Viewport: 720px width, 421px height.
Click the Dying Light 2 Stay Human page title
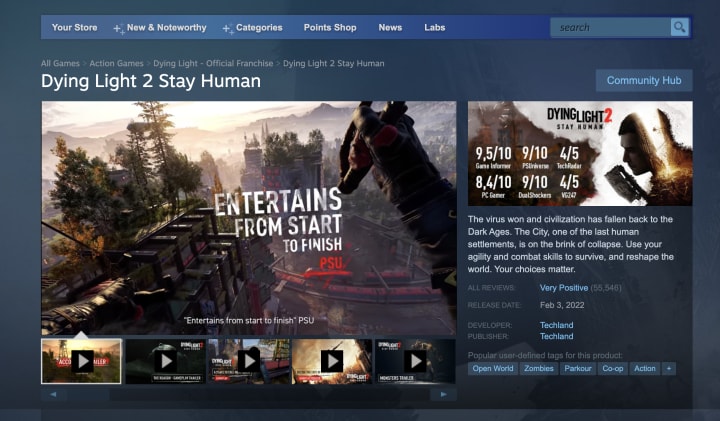pos(151,81)
